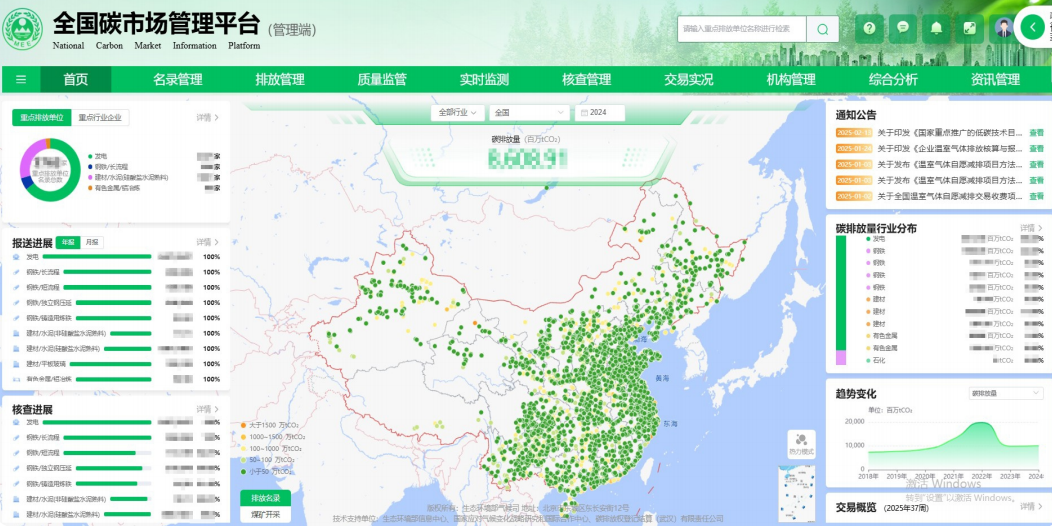Viewport: 1052px width, 526px height.
Task: Open the chat messages icon
Action: pos(903,29)
